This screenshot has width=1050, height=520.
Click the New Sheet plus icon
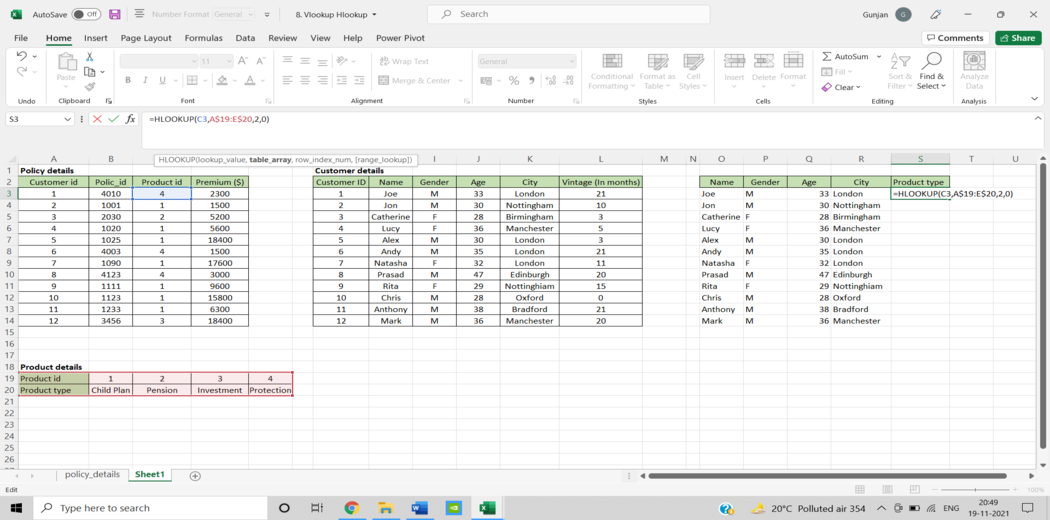tap(195, 476)
